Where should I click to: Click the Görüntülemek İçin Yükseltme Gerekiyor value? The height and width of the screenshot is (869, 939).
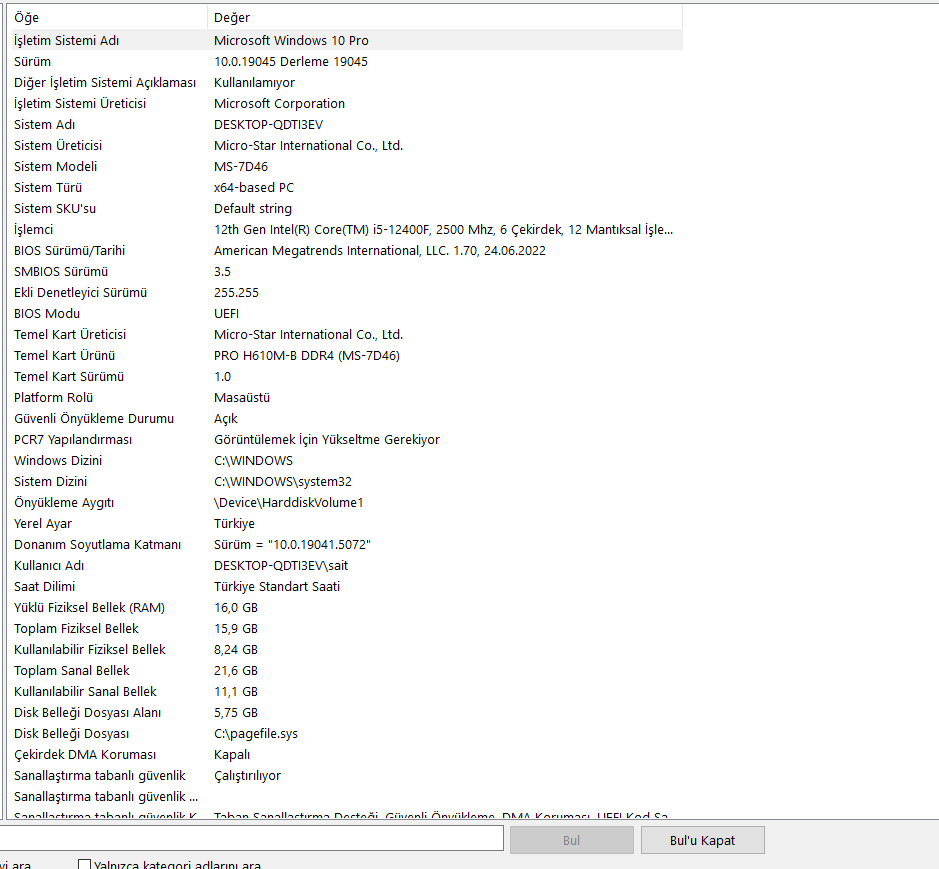click(327, 439)
